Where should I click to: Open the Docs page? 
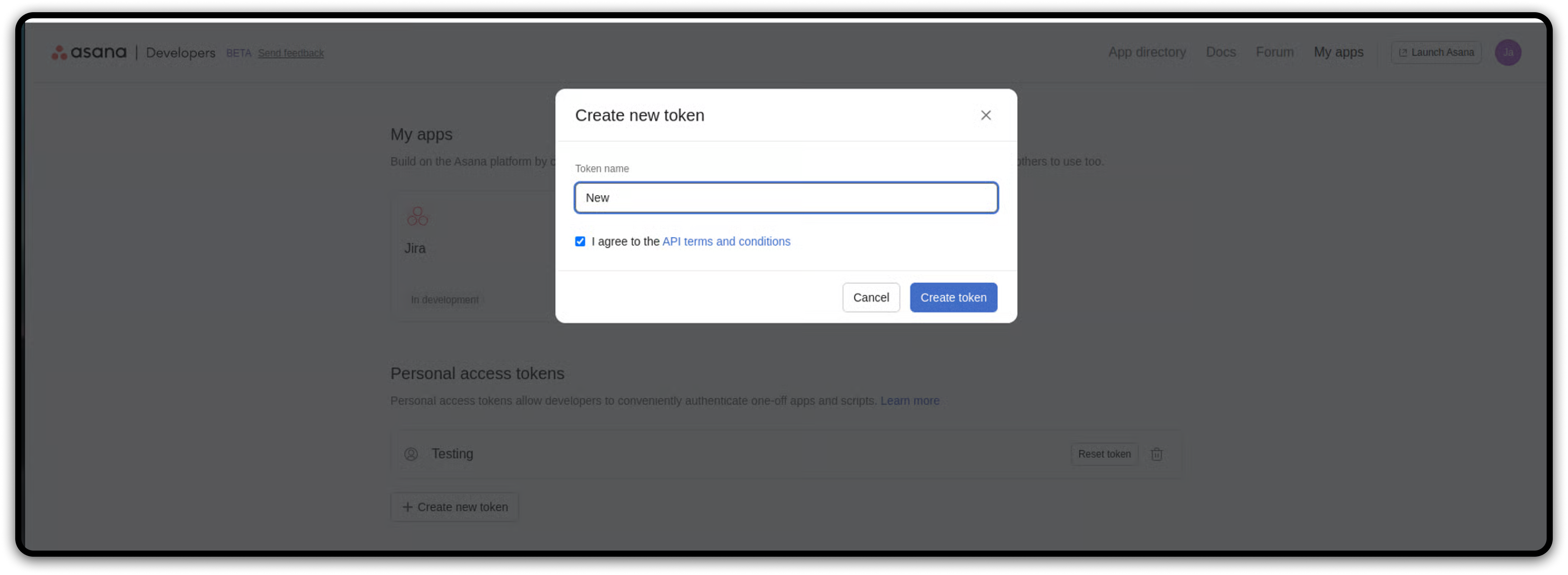pos(1221,52)
